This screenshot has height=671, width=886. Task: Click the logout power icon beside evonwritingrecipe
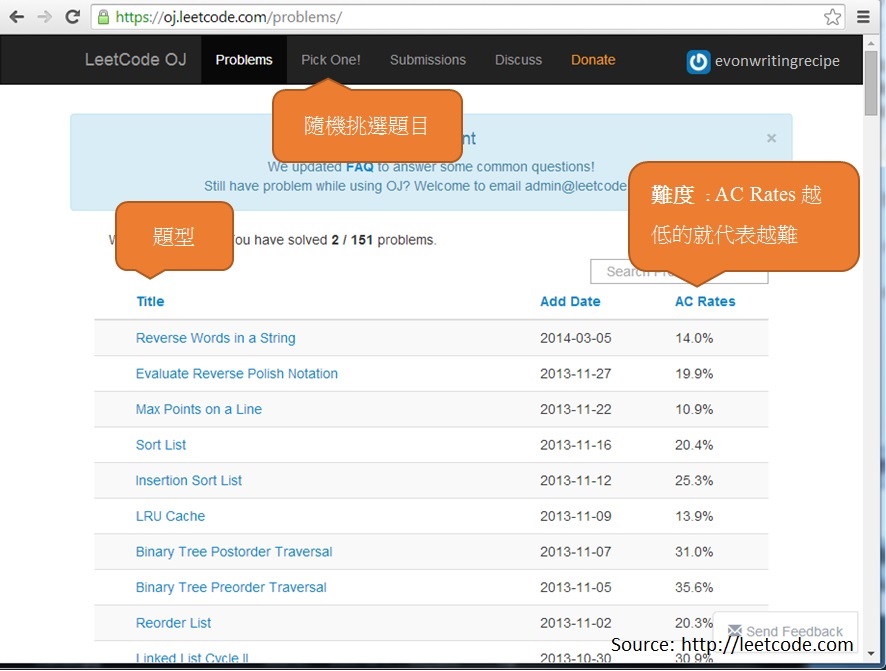[698, 61]
